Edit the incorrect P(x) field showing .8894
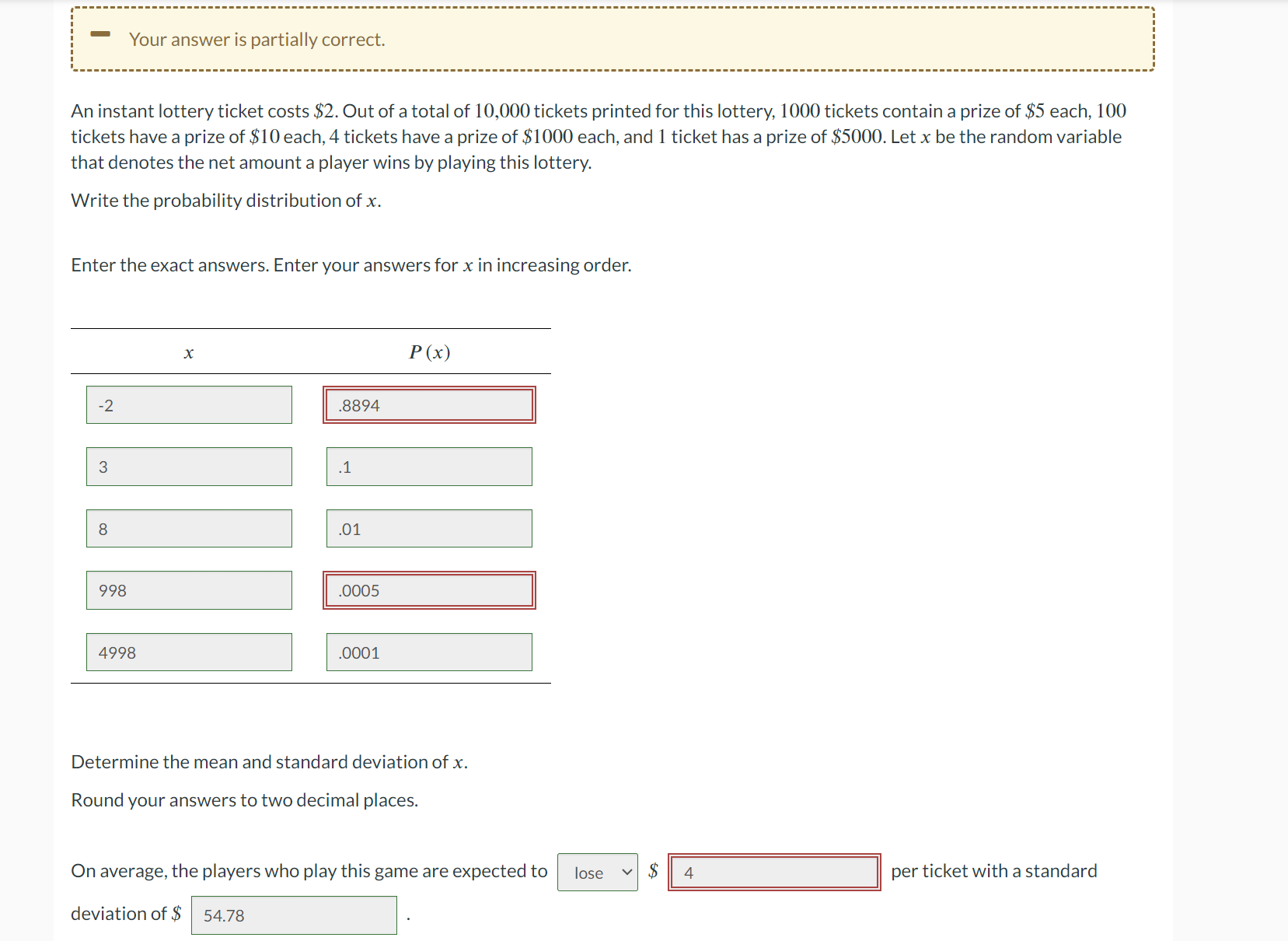Viewport: 1288px width, 941px height. click(428, 404)
